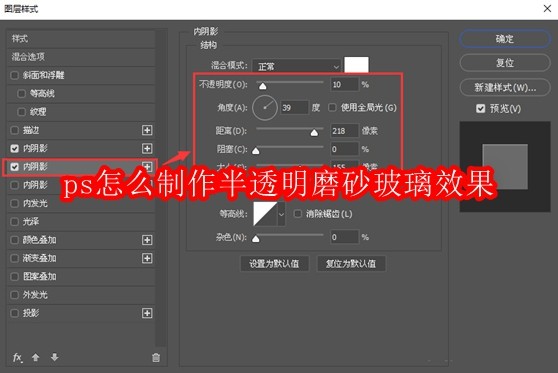Uncheck the highlighted 内阴影 row checkbox
Viewport: 558px width, 373px height.
pyautogui.click(x=15, y=167)
